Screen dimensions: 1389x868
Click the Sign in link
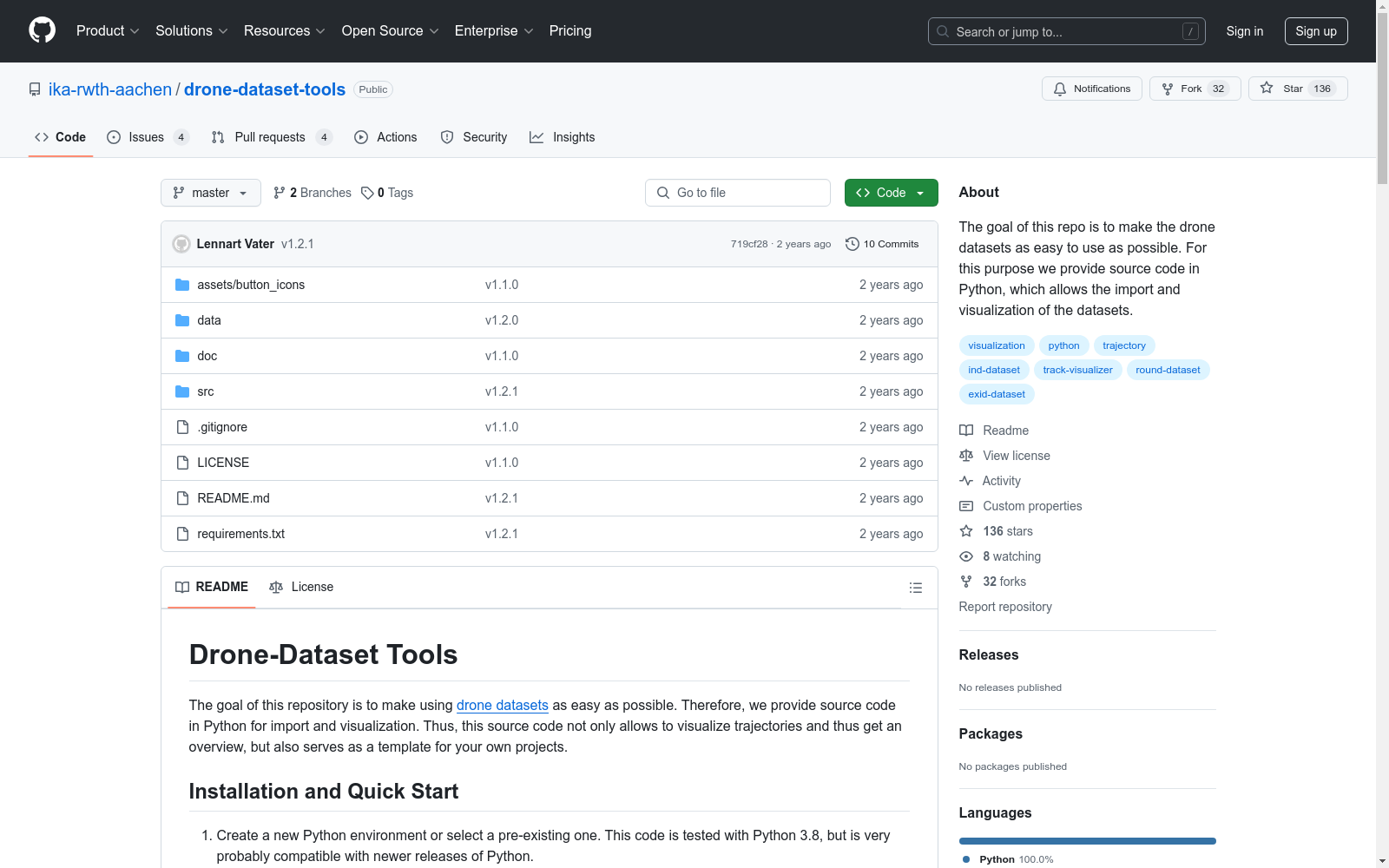1245,31
